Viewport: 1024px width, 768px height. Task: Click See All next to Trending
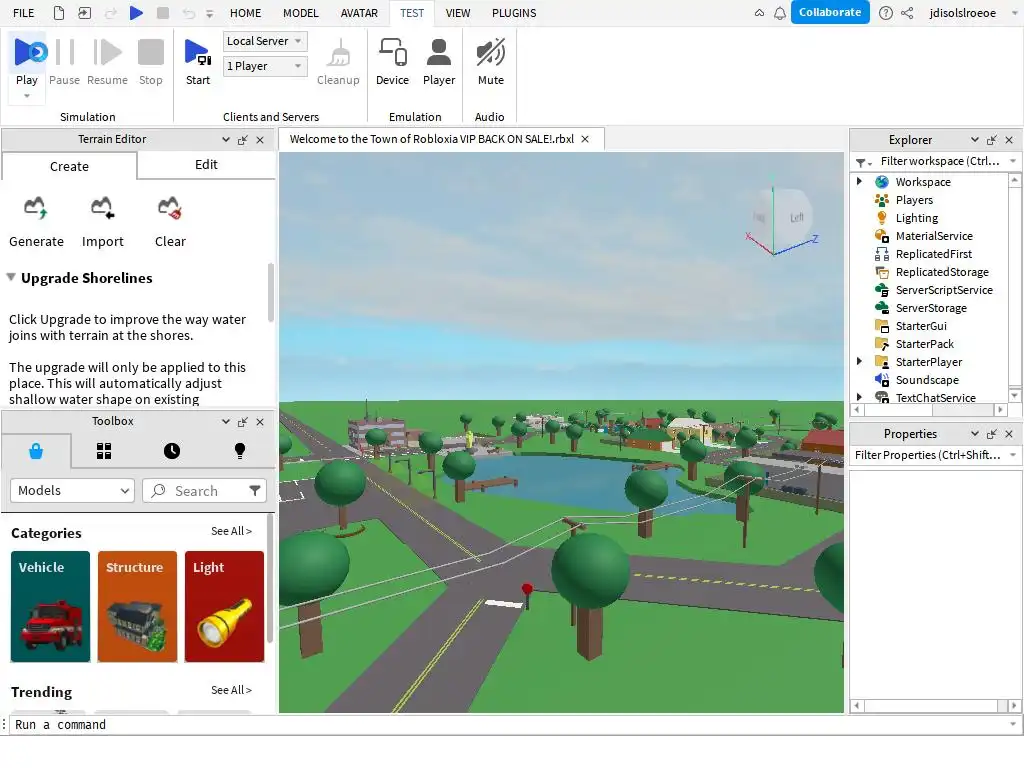[231, 690]
